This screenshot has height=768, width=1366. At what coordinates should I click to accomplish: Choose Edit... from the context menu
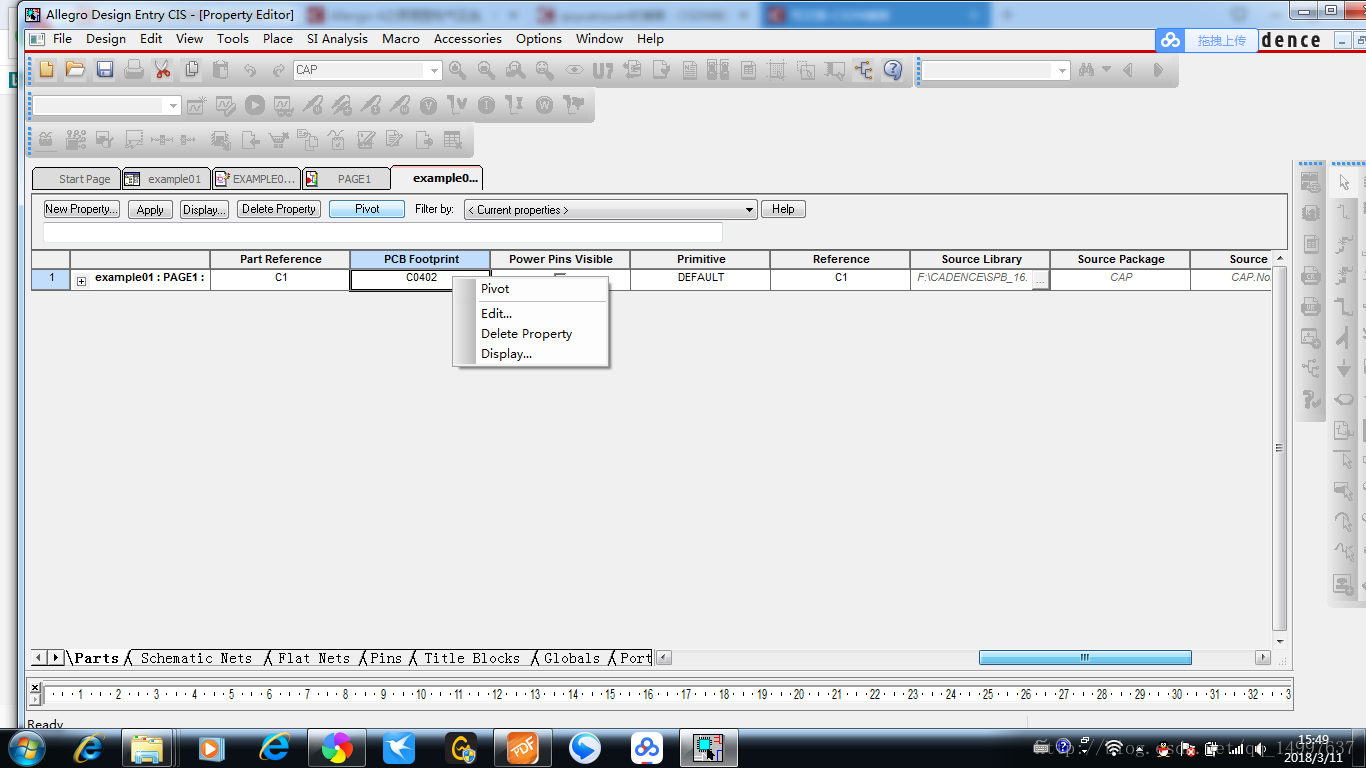point(496,314)
